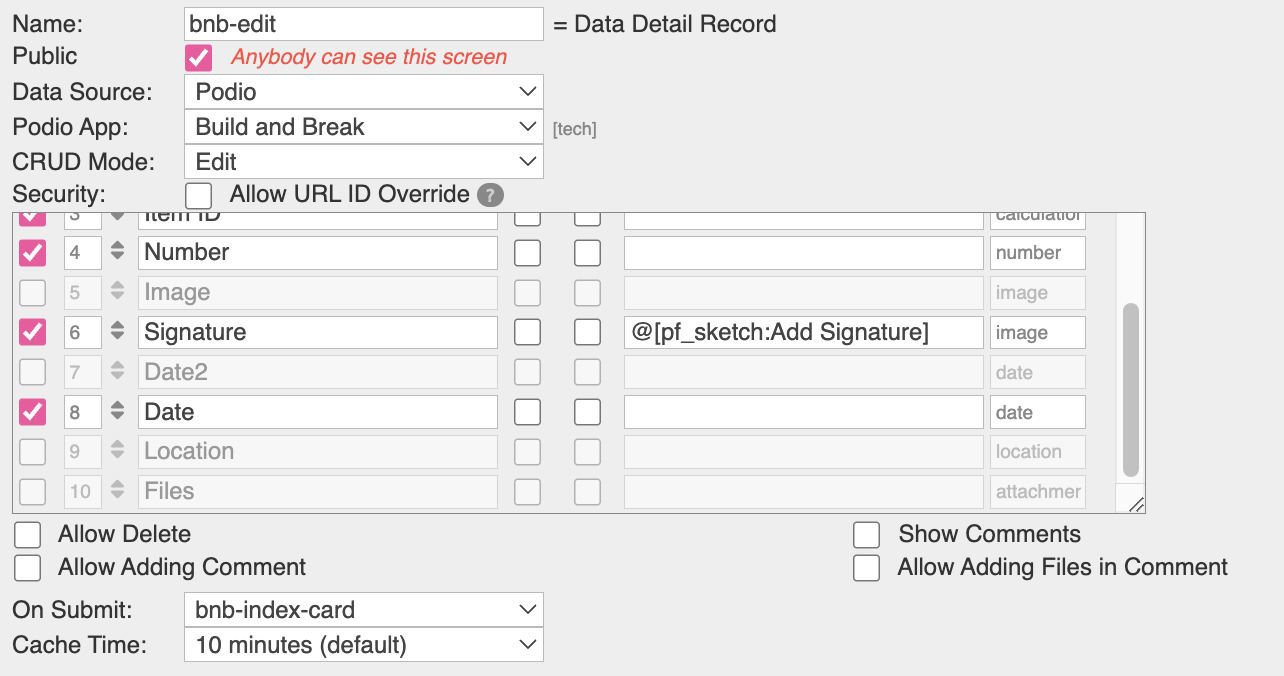This screenshot has height=676, width=1284.
Task: Click the help icon beside Allow URL ID Override
Action: coord(490,195)
